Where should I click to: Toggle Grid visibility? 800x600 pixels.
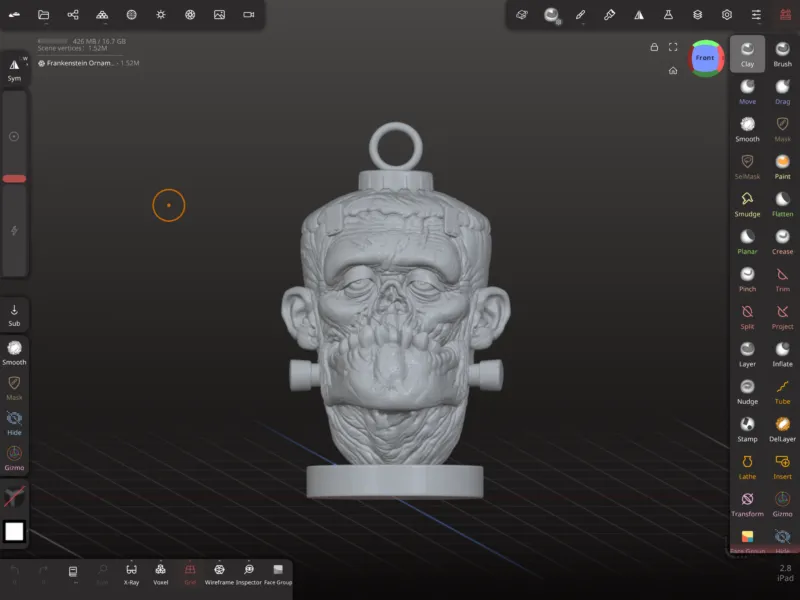[190, 573]
